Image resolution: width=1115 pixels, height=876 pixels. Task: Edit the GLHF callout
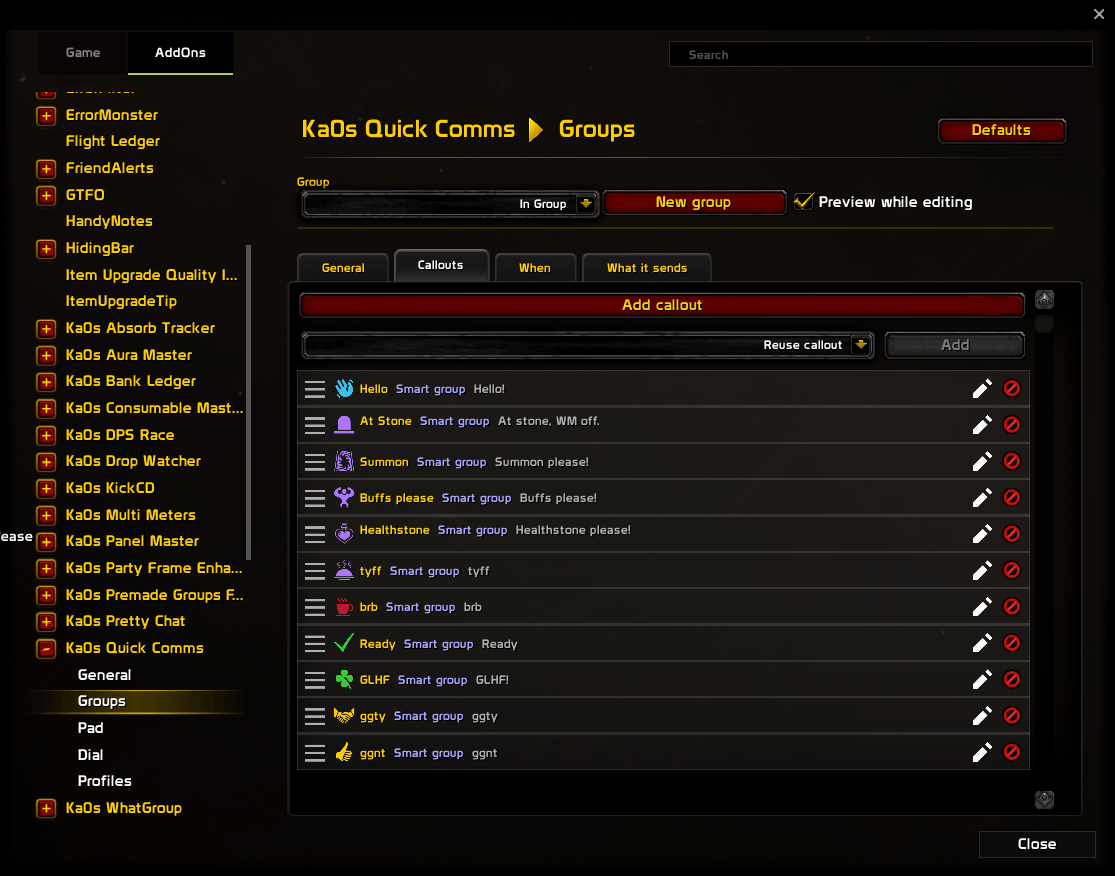(982, 680)
